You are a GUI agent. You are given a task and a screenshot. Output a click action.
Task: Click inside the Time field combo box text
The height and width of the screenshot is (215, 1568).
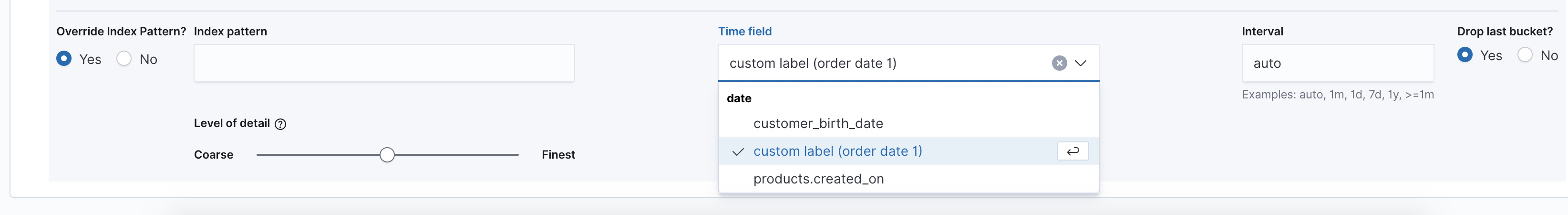pyautogui.click(x=852, y=64)
